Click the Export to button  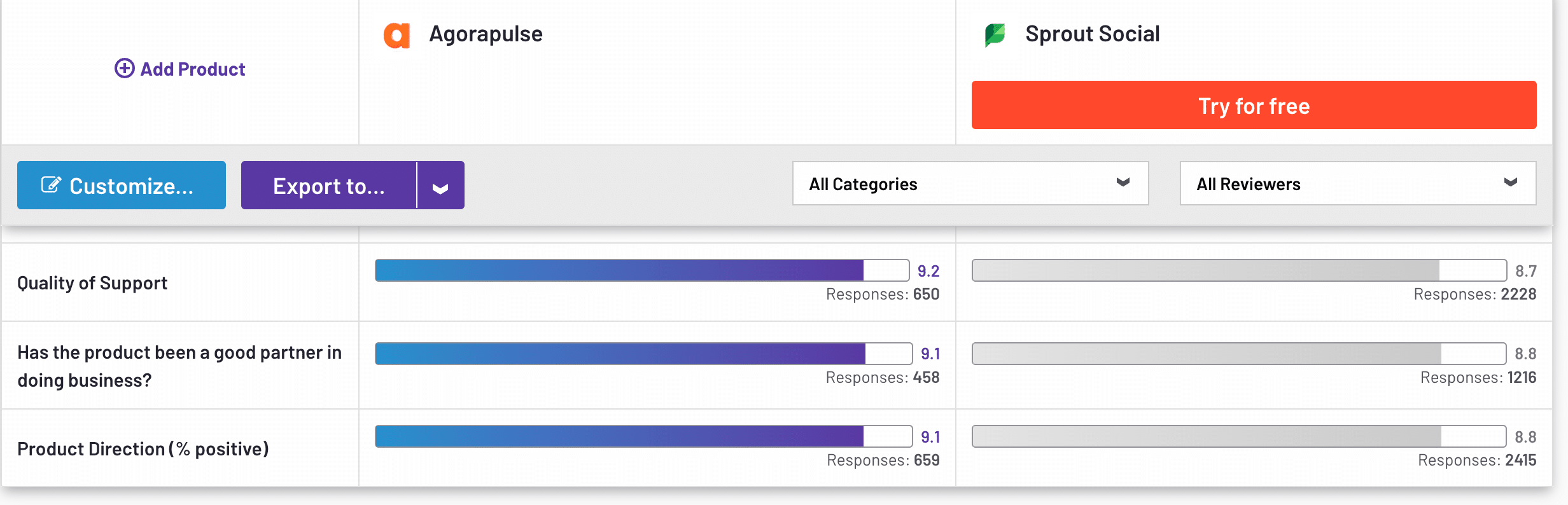[328, 185]
